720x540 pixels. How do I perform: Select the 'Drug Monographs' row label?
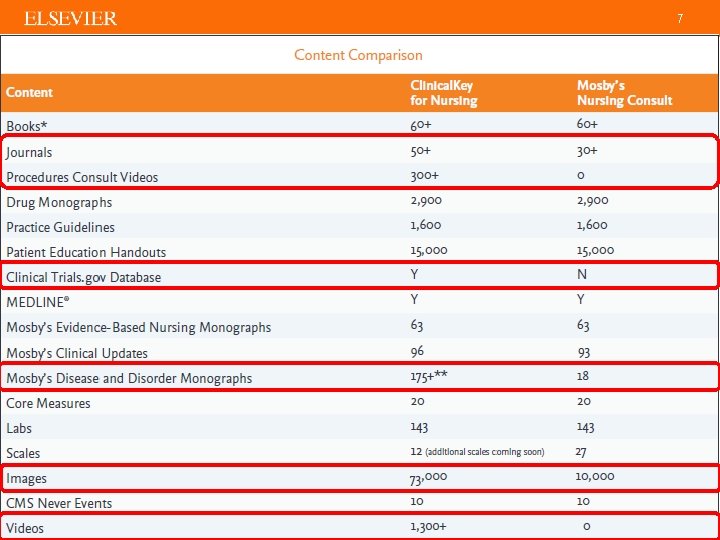59,202
